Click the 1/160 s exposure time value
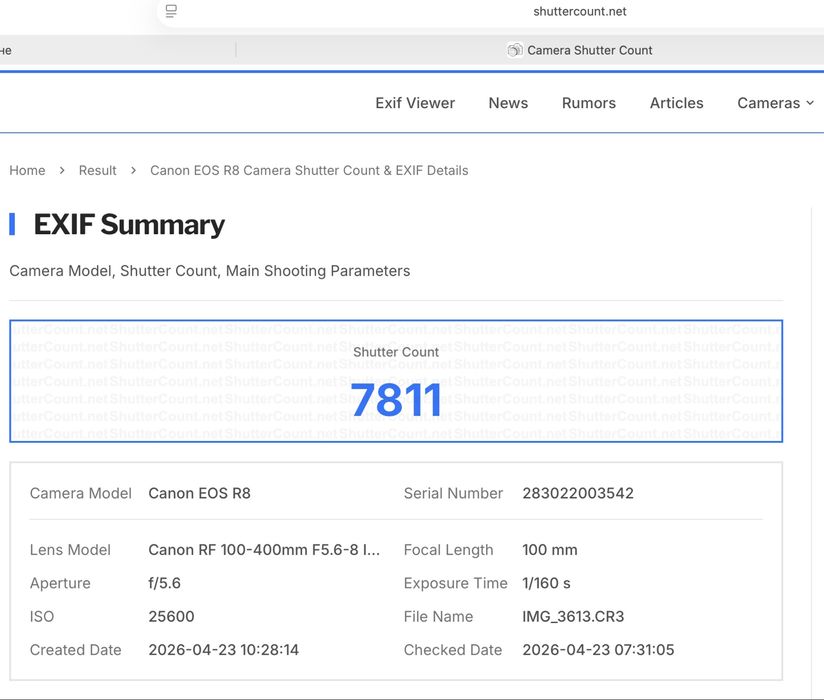Image resolution: width=824 pixels, height=700 pixels. [x=546, y=583]
